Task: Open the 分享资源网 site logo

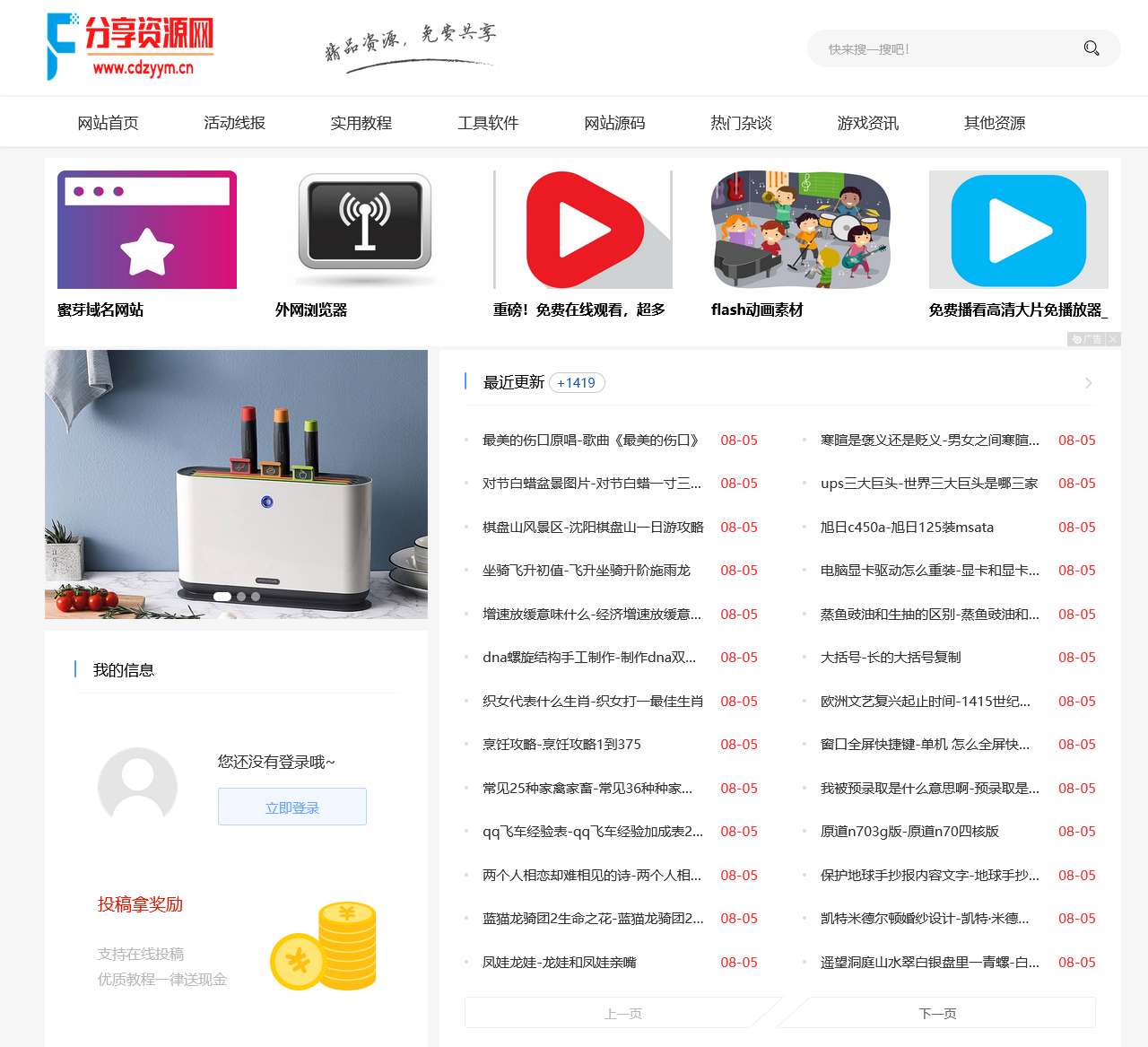Action: pyautogui.click(x=130, y=47)
